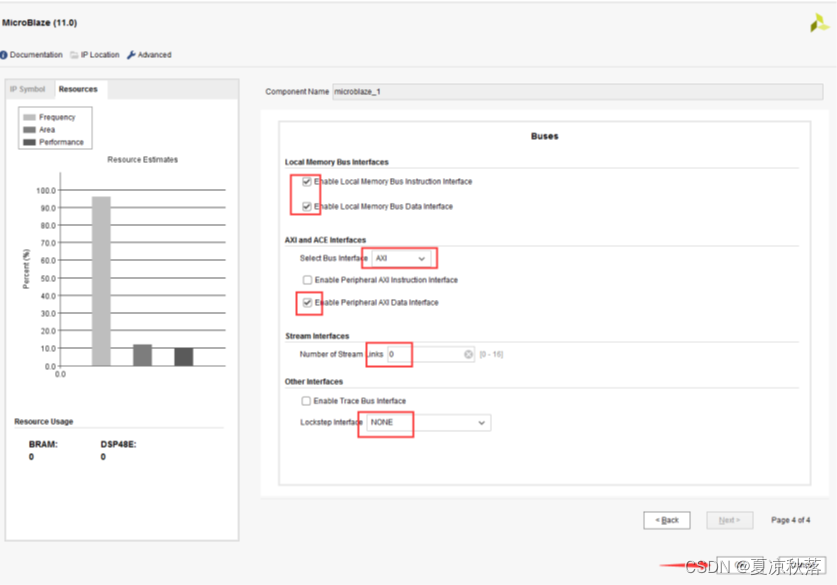Click the Resource Estimates chart title

143,160
